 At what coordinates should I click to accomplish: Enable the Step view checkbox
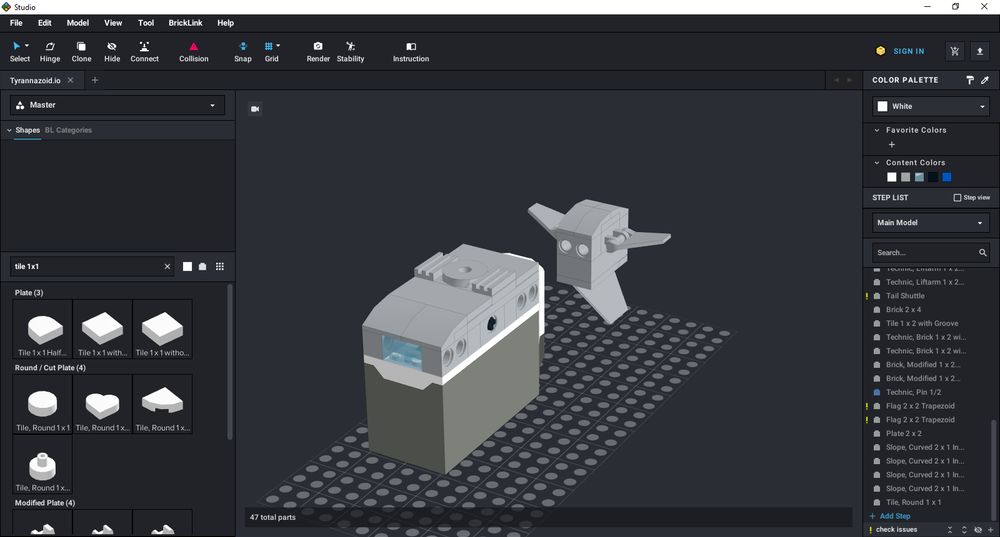(x=957, y=198)
